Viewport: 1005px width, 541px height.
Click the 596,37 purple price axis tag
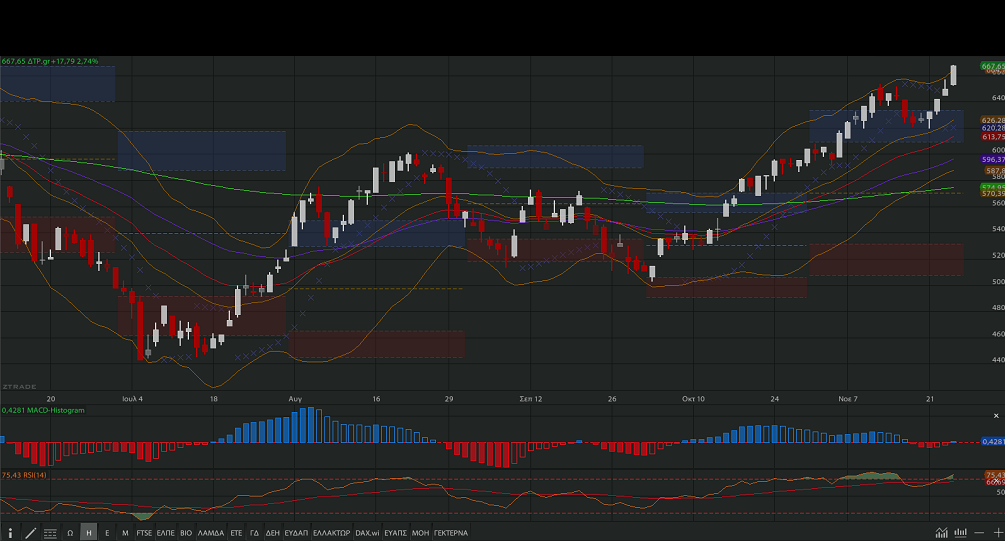pos(993,160)
